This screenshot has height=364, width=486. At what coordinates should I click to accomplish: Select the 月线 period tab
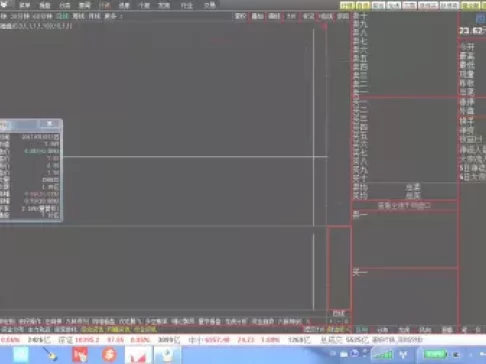click(x=94, y=16)
